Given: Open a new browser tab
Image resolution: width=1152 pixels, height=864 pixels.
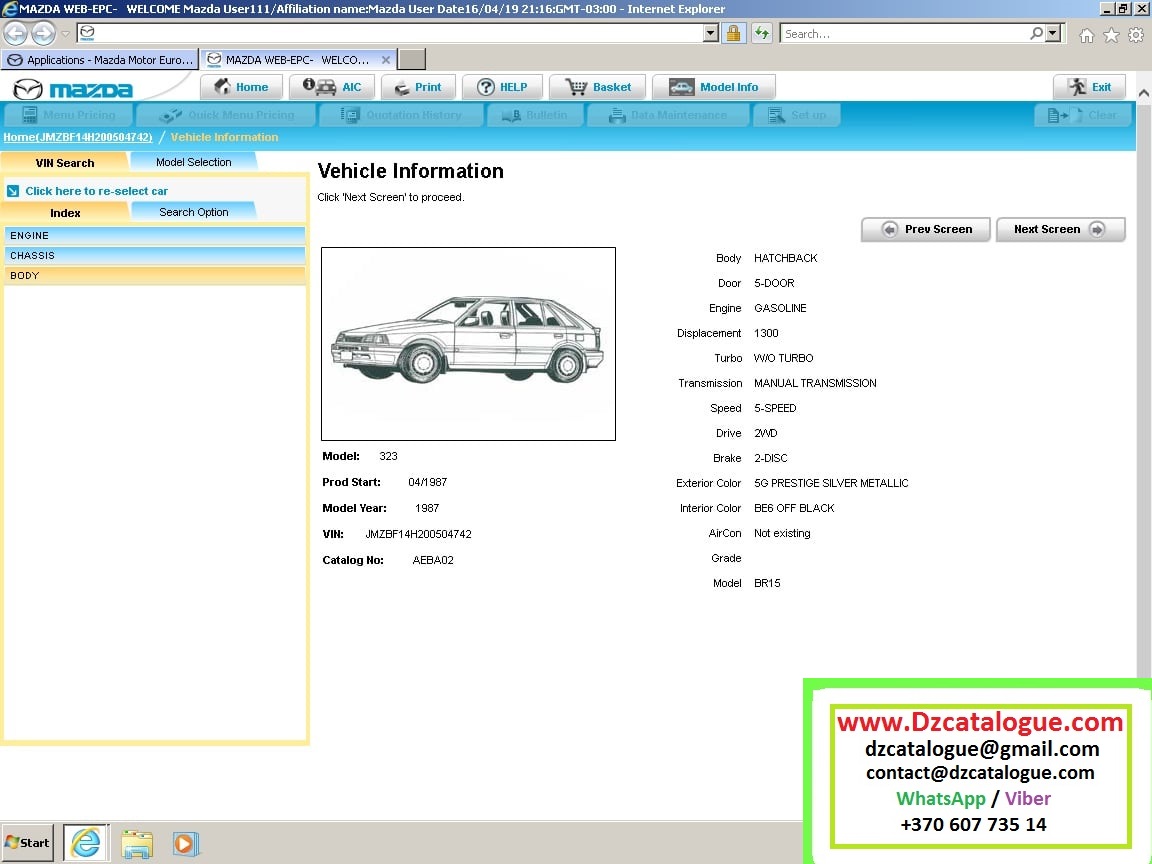Looking at the screenshot, I should pos(411,60).
